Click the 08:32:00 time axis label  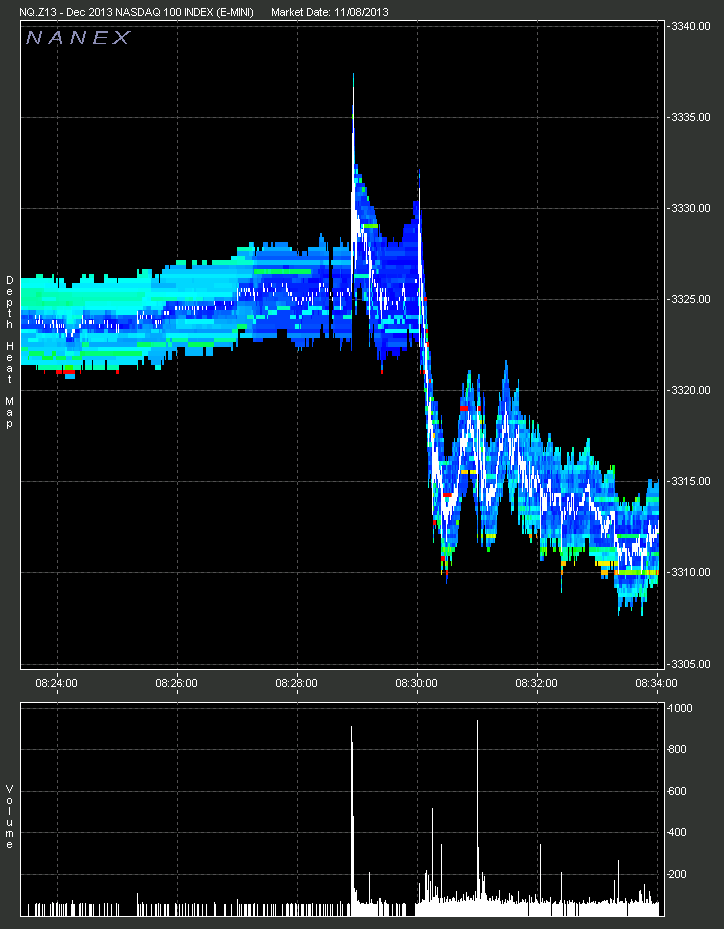click(x=536, y=683)
